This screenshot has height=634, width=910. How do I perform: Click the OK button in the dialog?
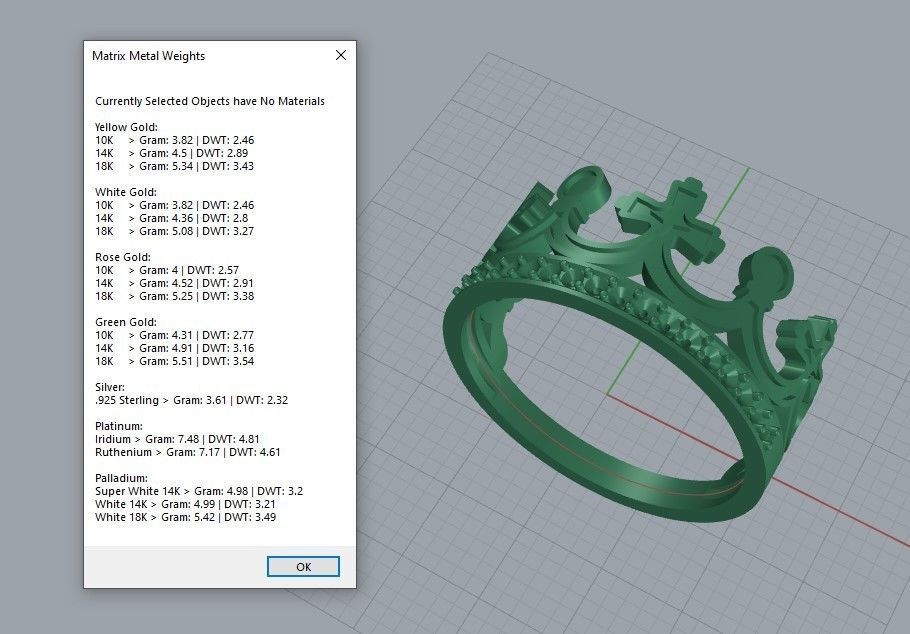pos(303,567)
